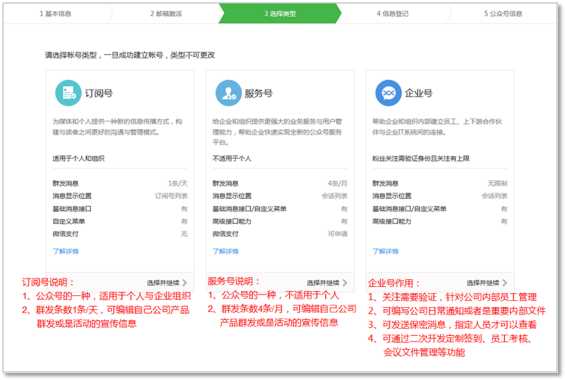Screen dimensions: 565x380
Task: Click 群发消息 row in 企业号 card
Action: pyautogui.click(x=440, y=183)
